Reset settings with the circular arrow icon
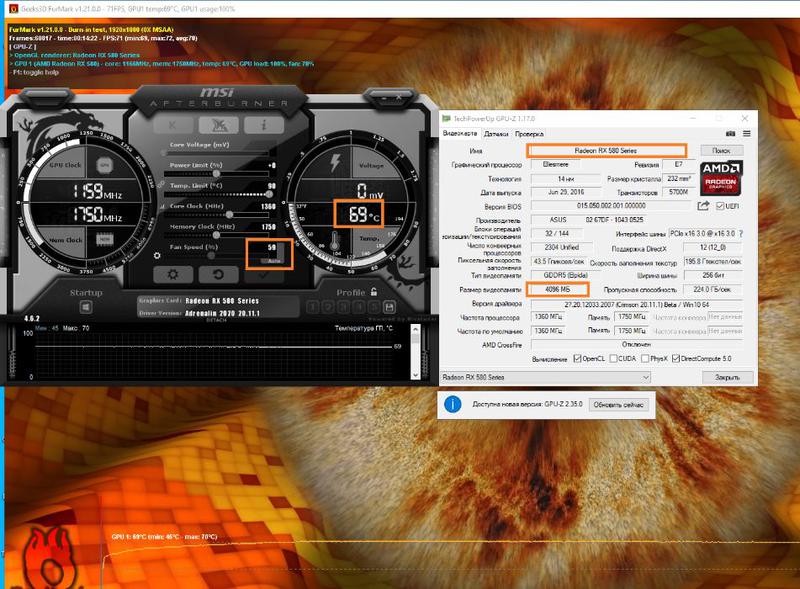The width and height of the screenshot is (800, 589). [x=217, y=274]
